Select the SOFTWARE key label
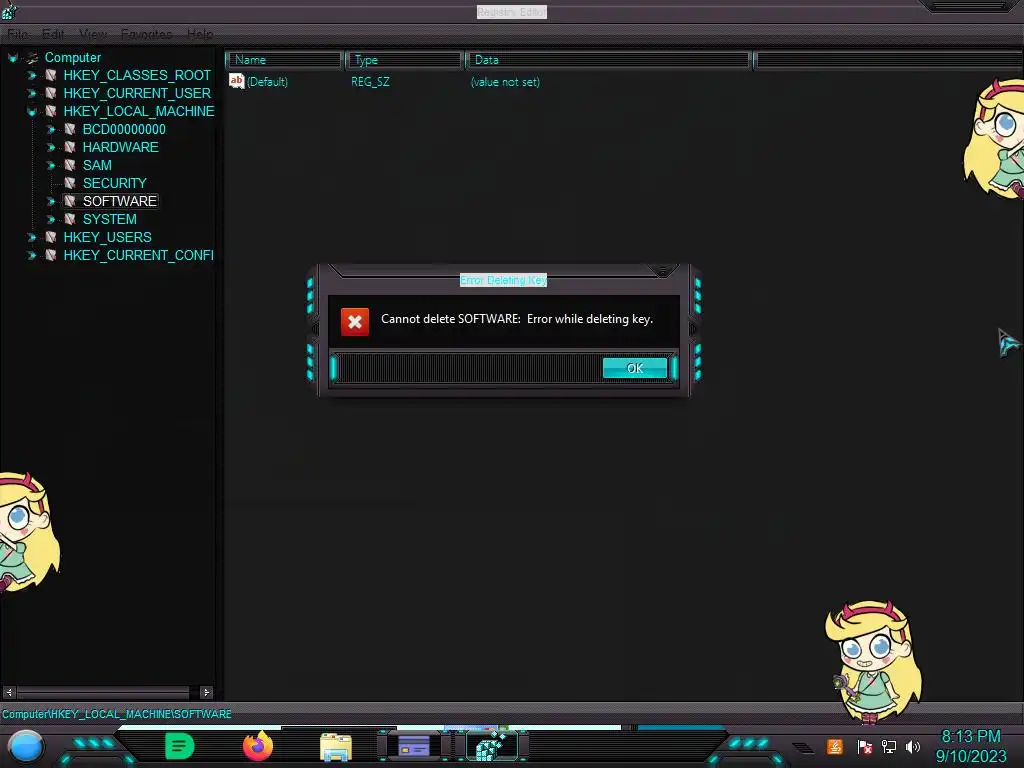1024x768 pixels. pos(120,201)
